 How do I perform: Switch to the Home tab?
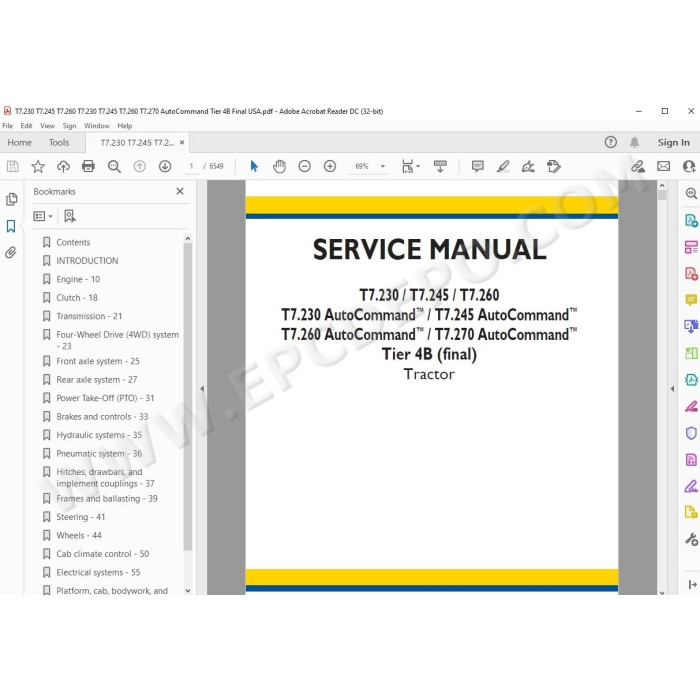(x=20, y=142)
